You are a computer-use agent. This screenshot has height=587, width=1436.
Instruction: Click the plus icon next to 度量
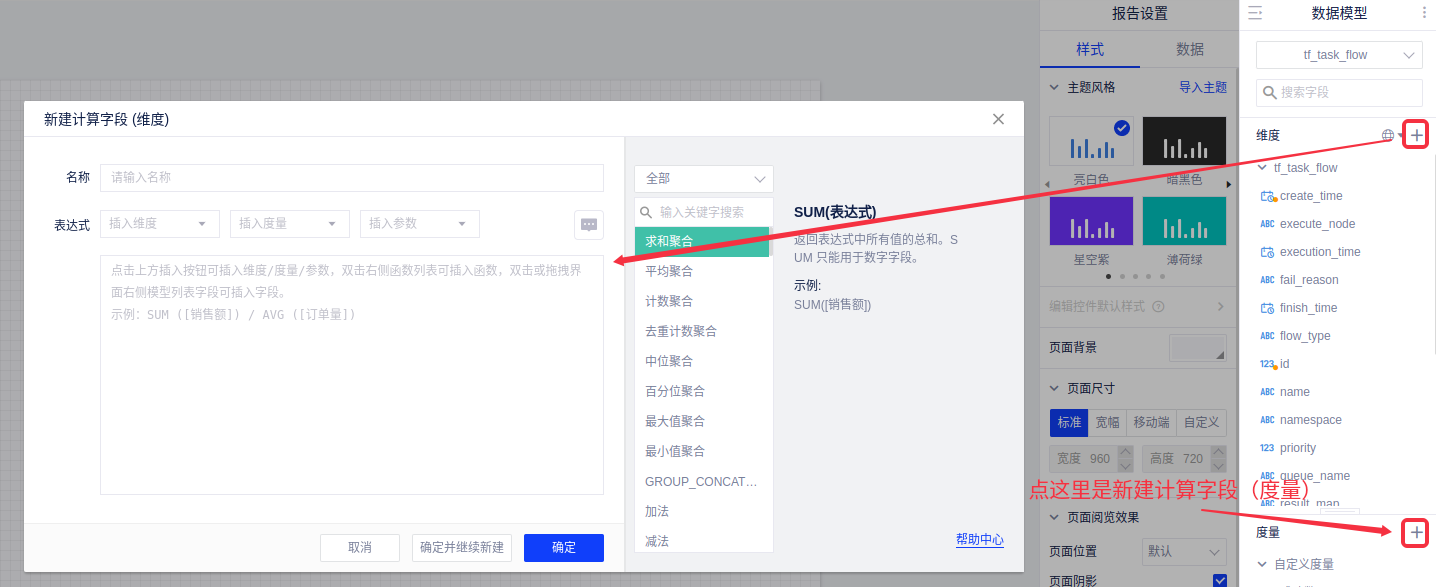click(x=1416, y=533)
